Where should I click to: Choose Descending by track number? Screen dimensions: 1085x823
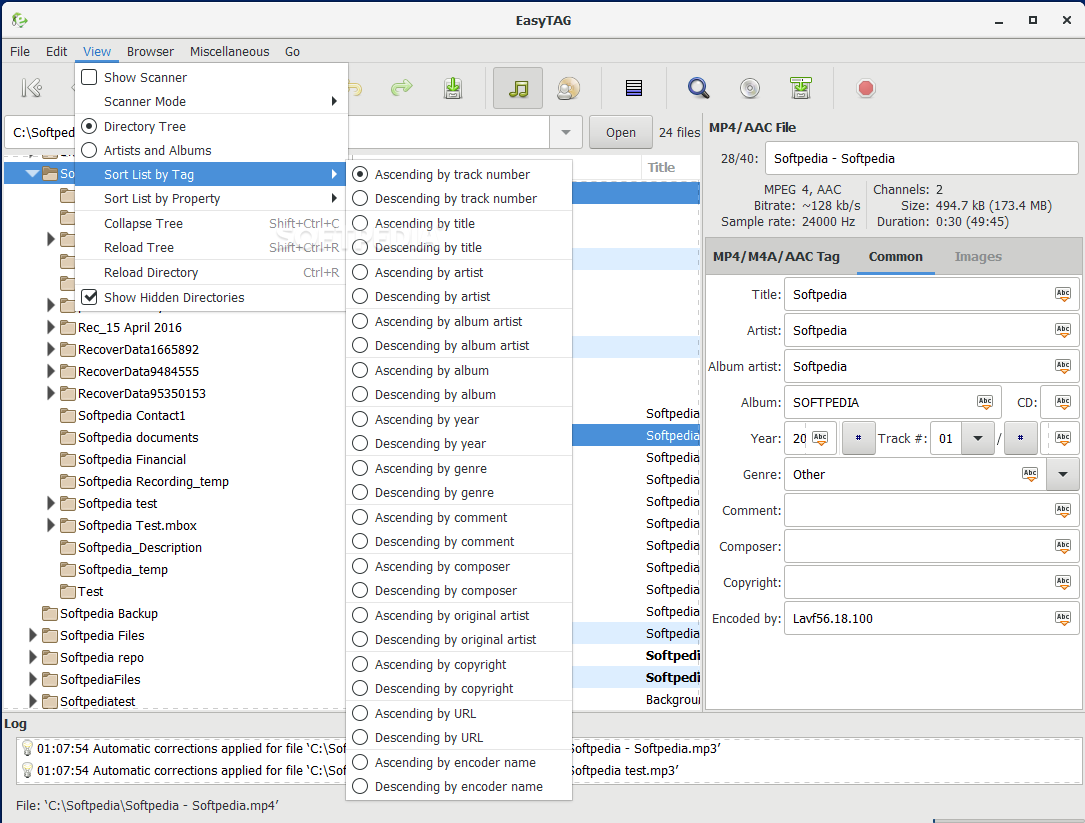pos(459,199)
